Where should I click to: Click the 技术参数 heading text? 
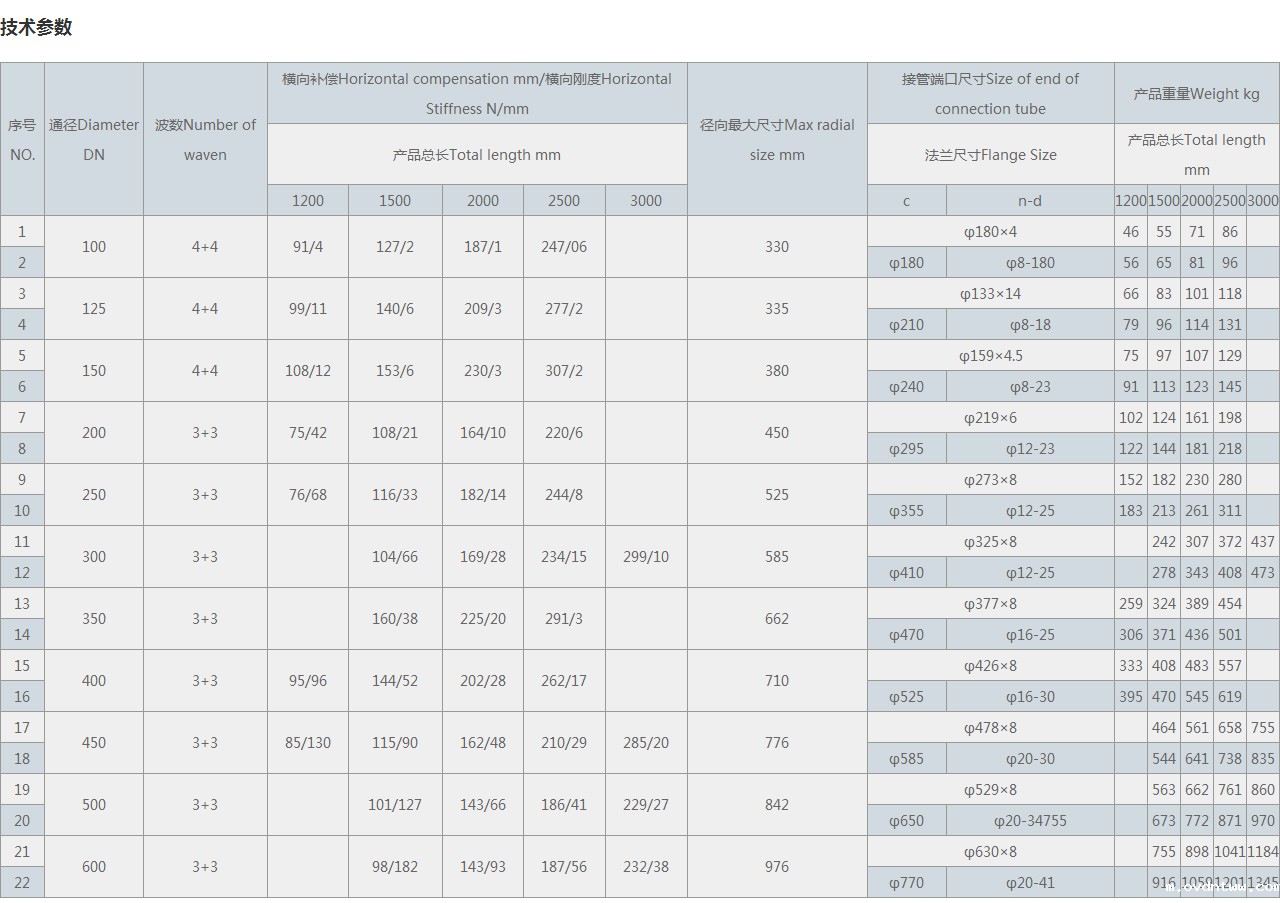click(x=36, y=28)
